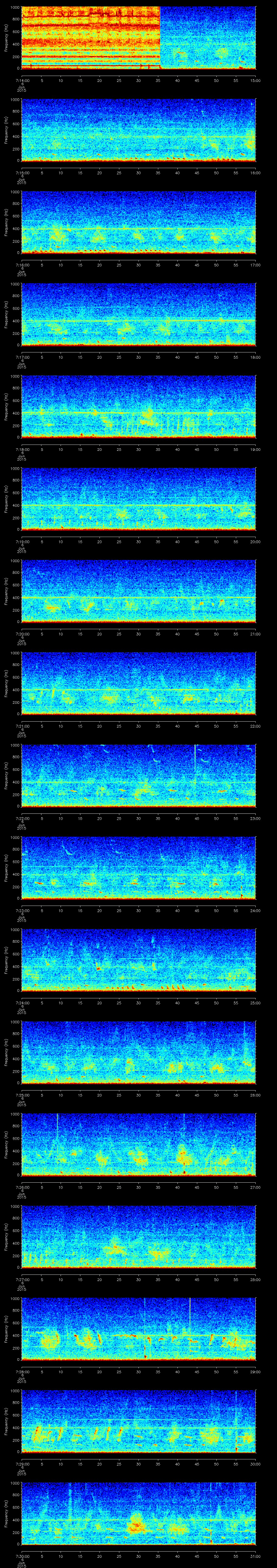Click the 19:00 end time label
277x1568 pixels.
[x=255, y=449]
